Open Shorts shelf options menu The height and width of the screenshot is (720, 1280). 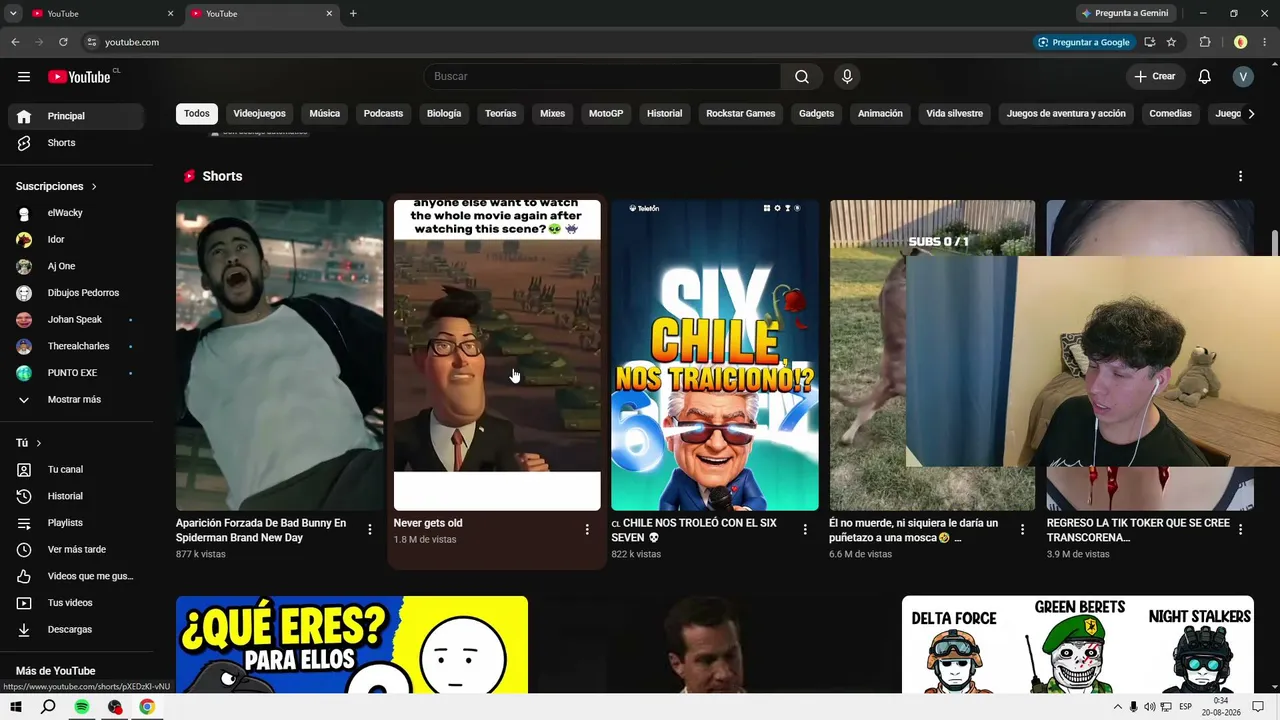pos(1240,176)
